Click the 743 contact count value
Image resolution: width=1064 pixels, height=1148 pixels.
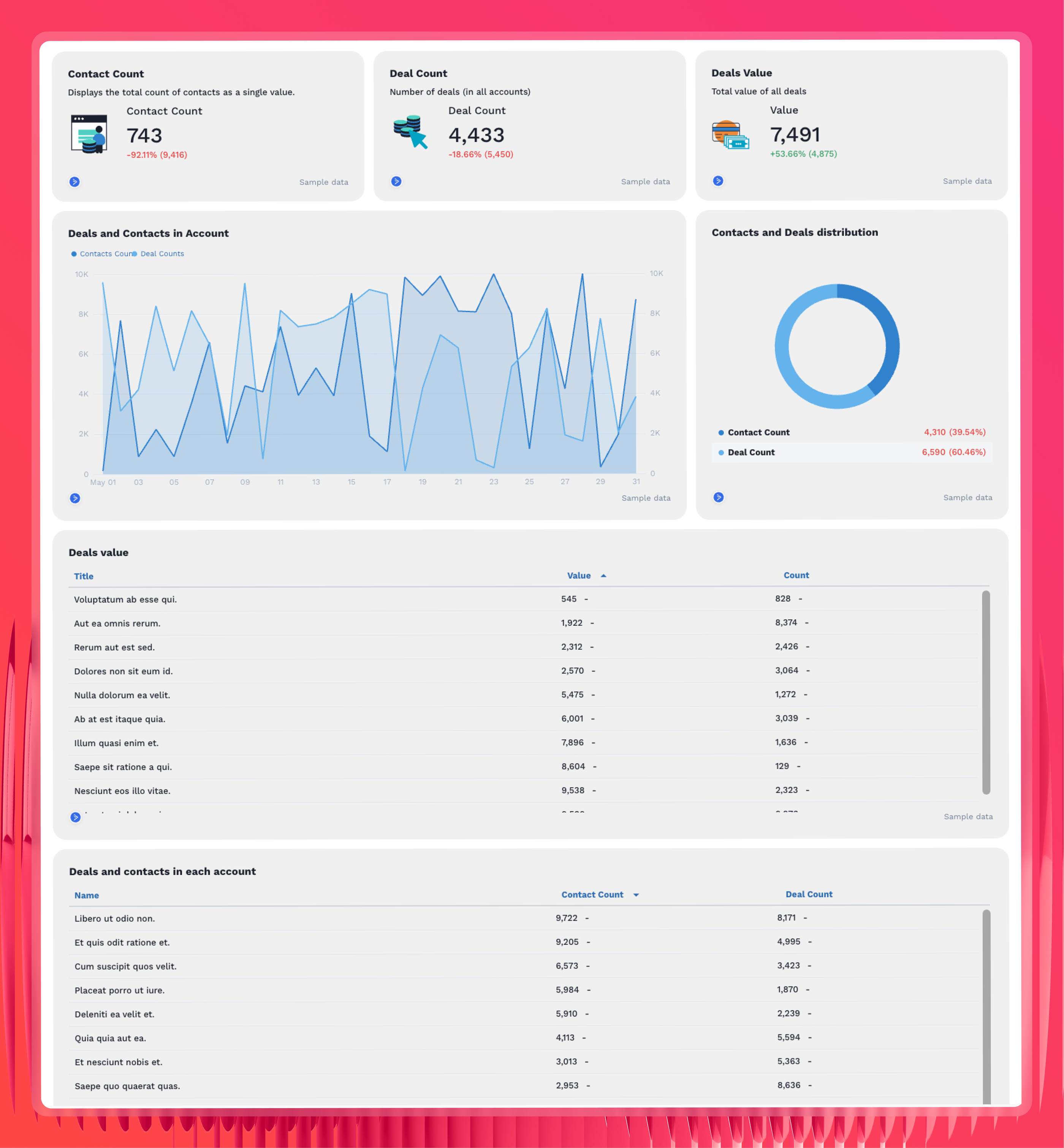coord(144,136)
